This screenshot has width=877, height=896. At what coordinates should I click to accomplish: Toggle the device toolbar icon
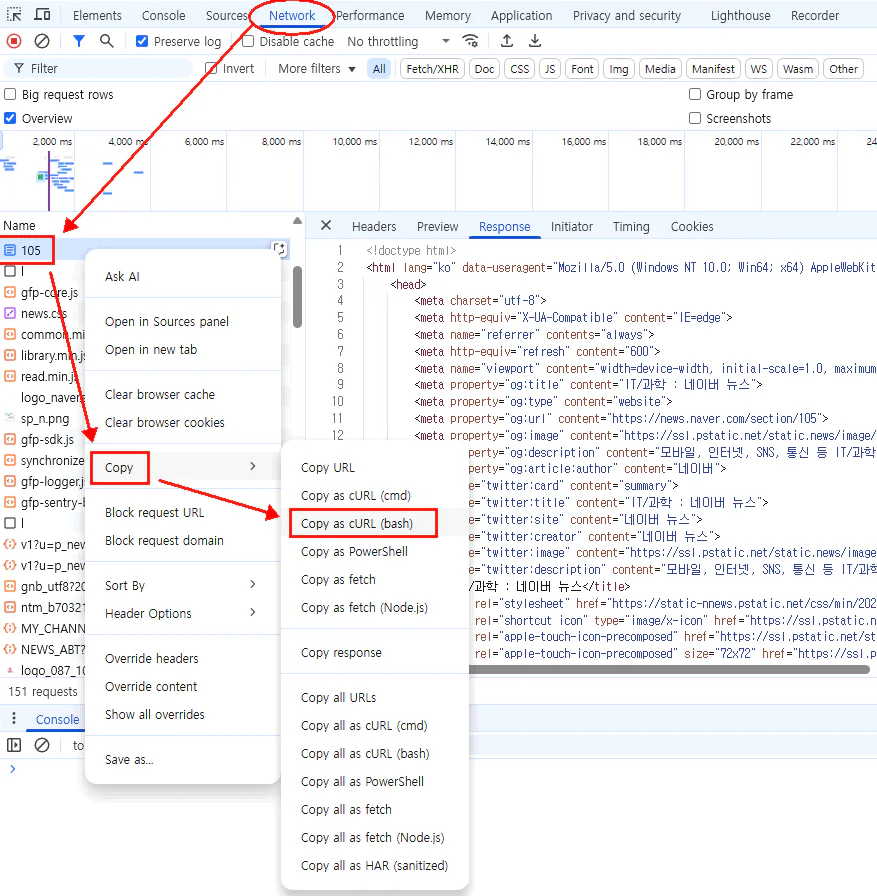42,15
